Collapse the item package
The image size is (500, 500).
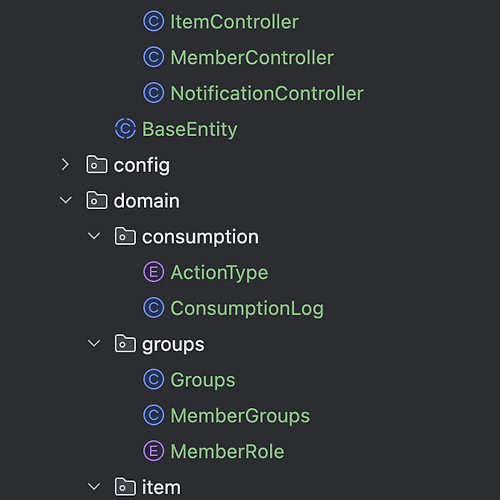click(94, 487)
